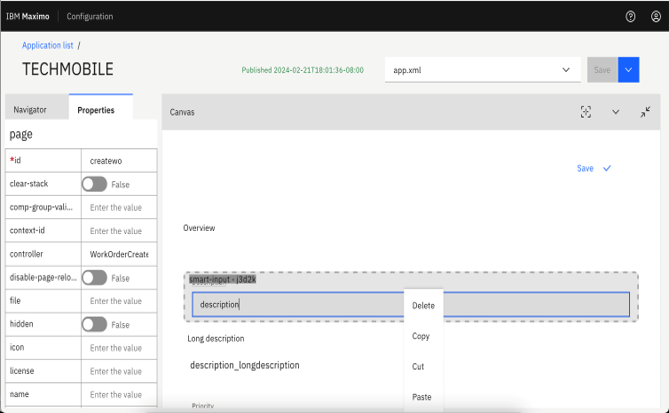Expand the Canvas chevron menu

(x=615, y=112)
